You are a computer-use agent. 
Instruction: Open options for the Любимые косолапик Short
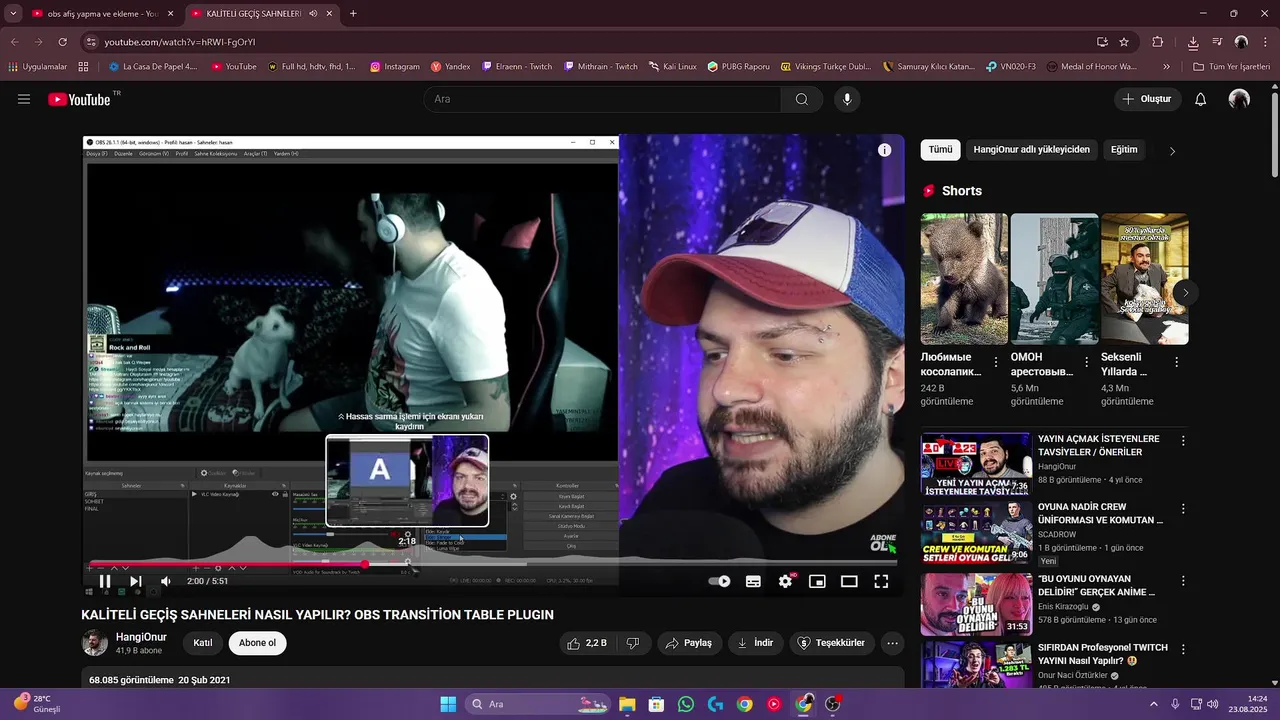coord(996,362)
